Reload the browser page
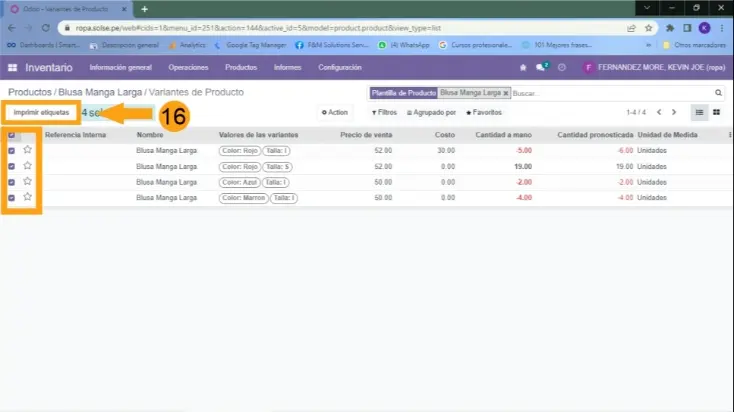734x412 pixels. [47, 28]
